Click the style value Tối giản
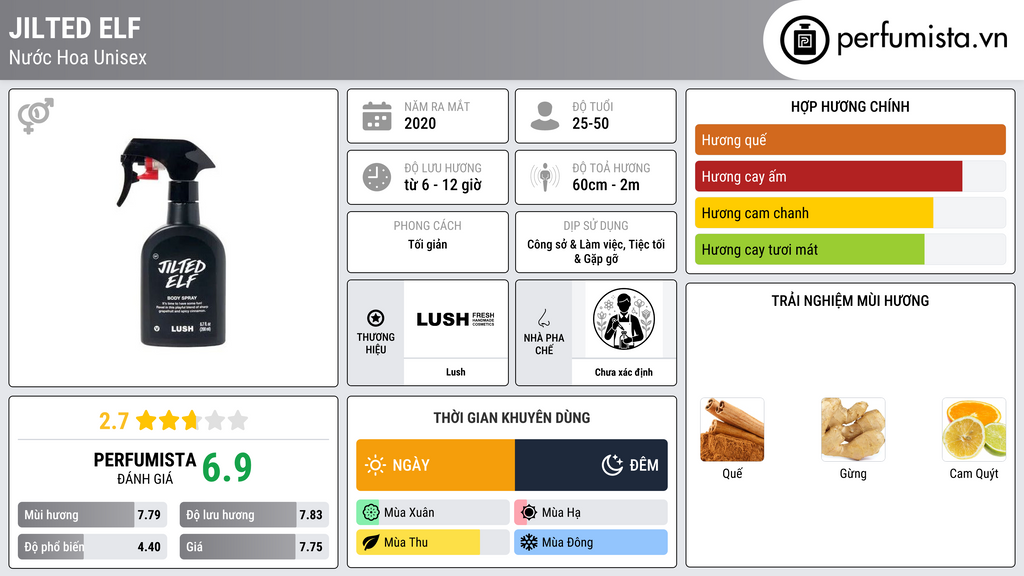1024x576 pixels. [x=428, y=244]
